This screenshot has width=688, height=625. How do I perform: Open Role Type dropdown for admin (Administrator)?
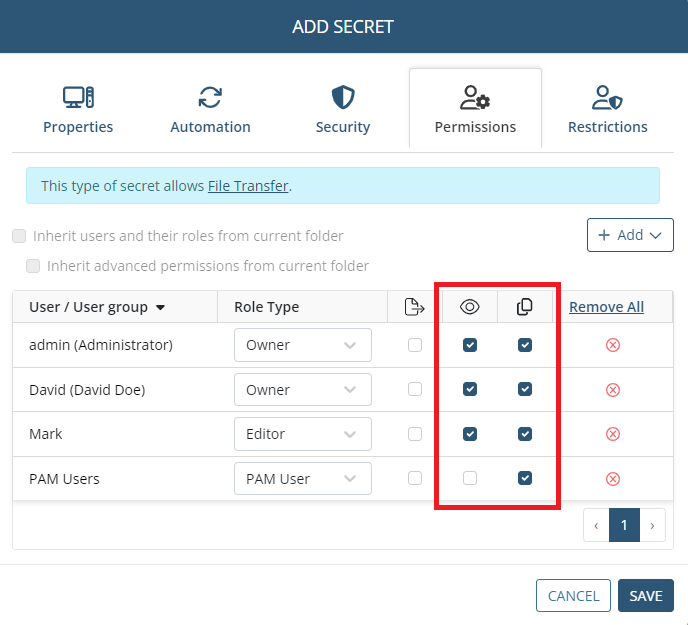(302, 345)
